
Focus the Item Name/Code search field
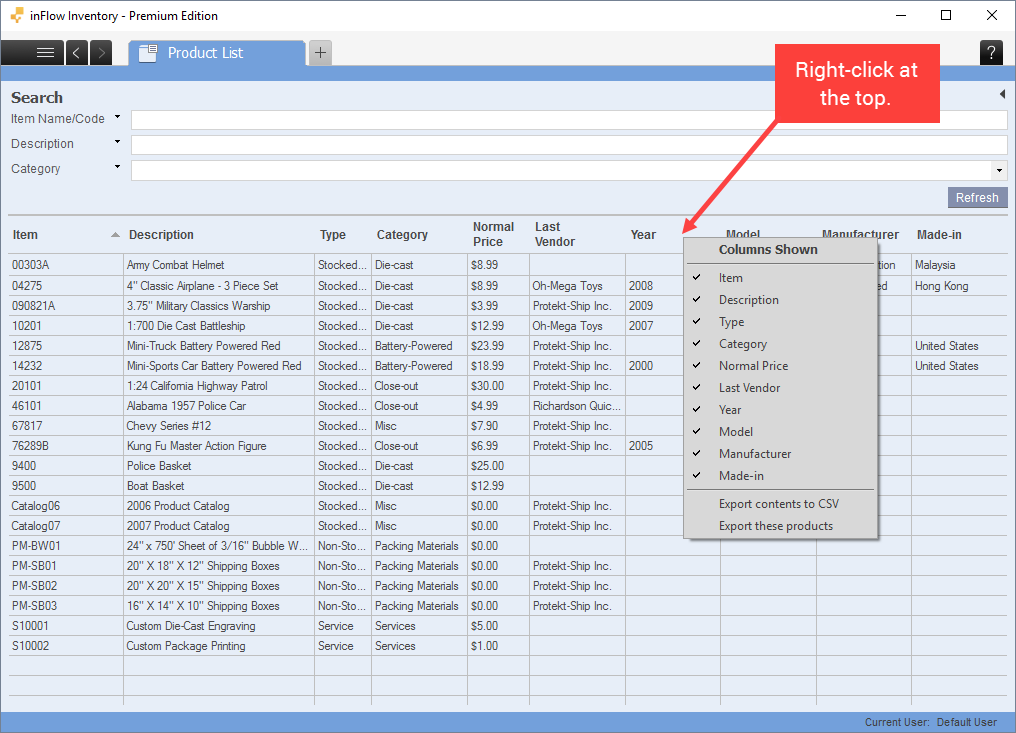click(x=569, y=120)
